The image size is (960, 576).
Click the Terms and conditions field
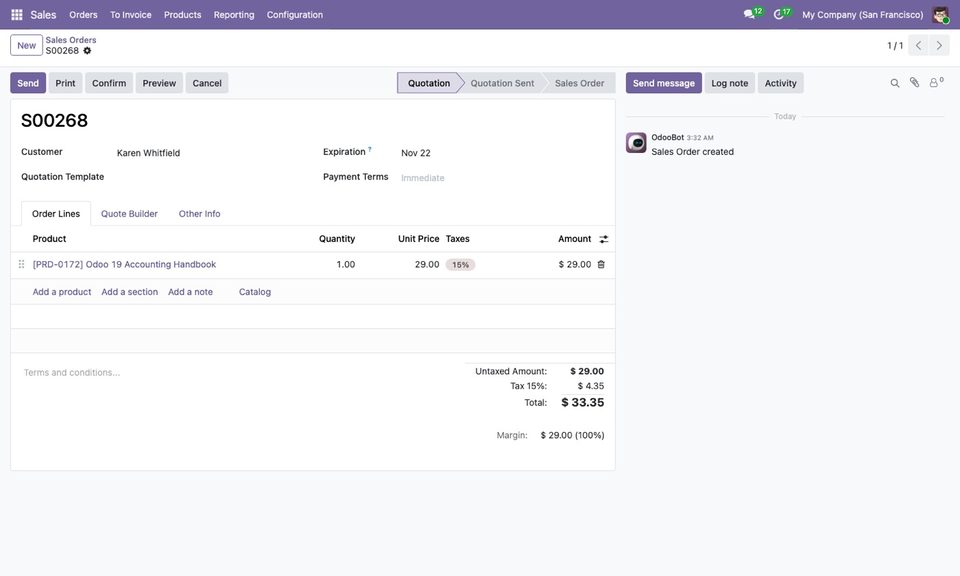coord(239,372)
